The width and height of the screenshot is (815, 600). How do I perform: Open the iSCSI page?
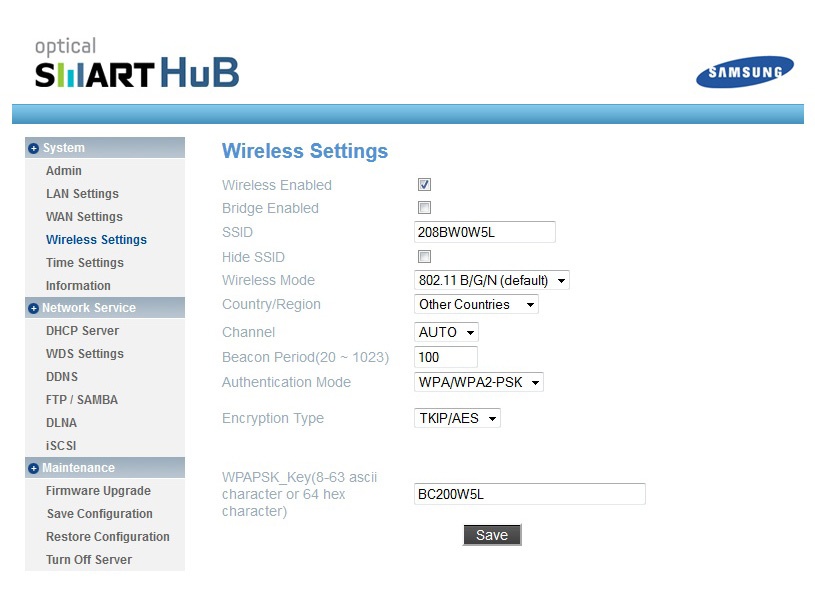pos(61,446)
